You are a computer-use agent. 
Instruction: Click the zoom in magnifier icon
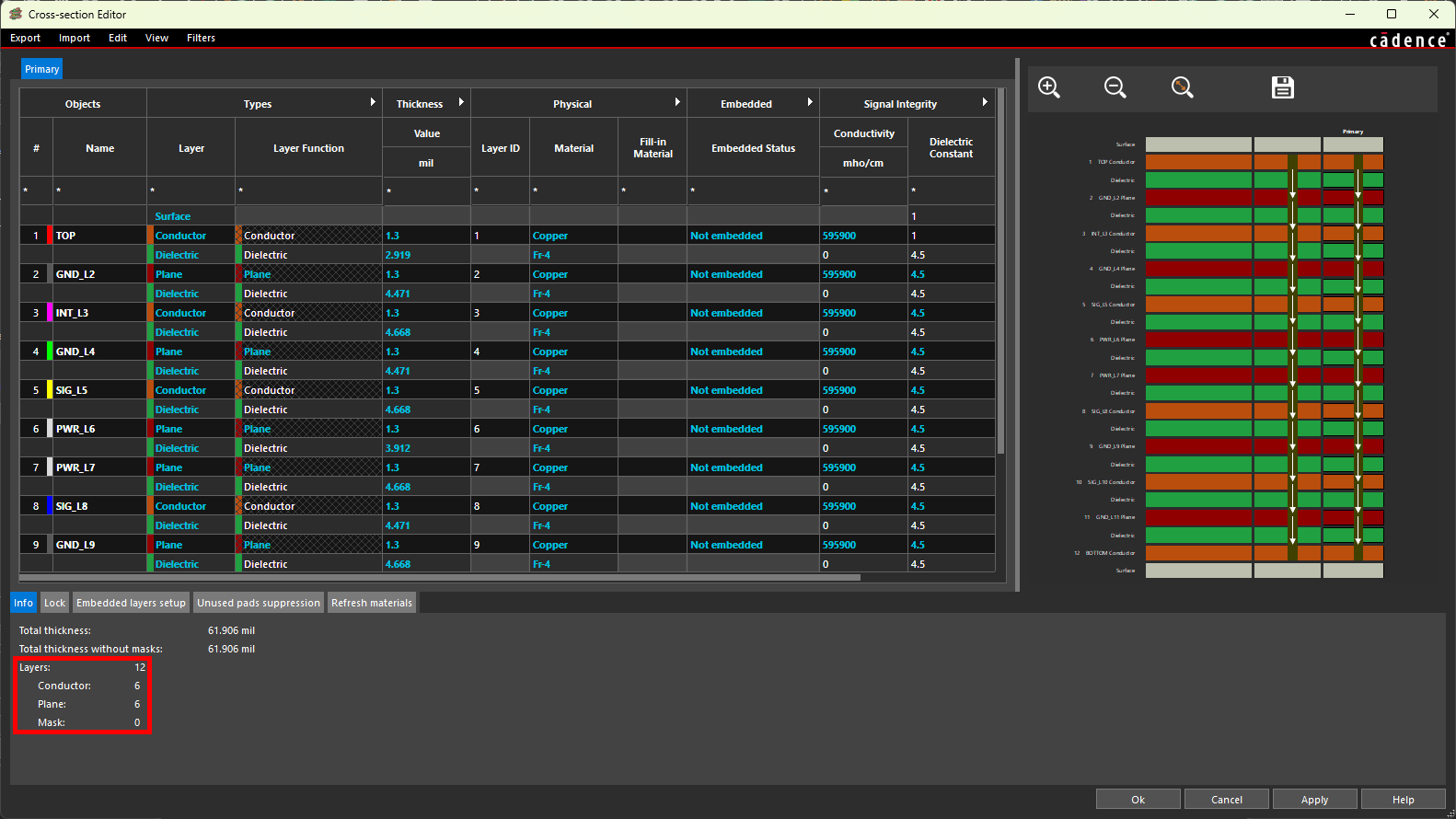click(x=1049, y=87)
